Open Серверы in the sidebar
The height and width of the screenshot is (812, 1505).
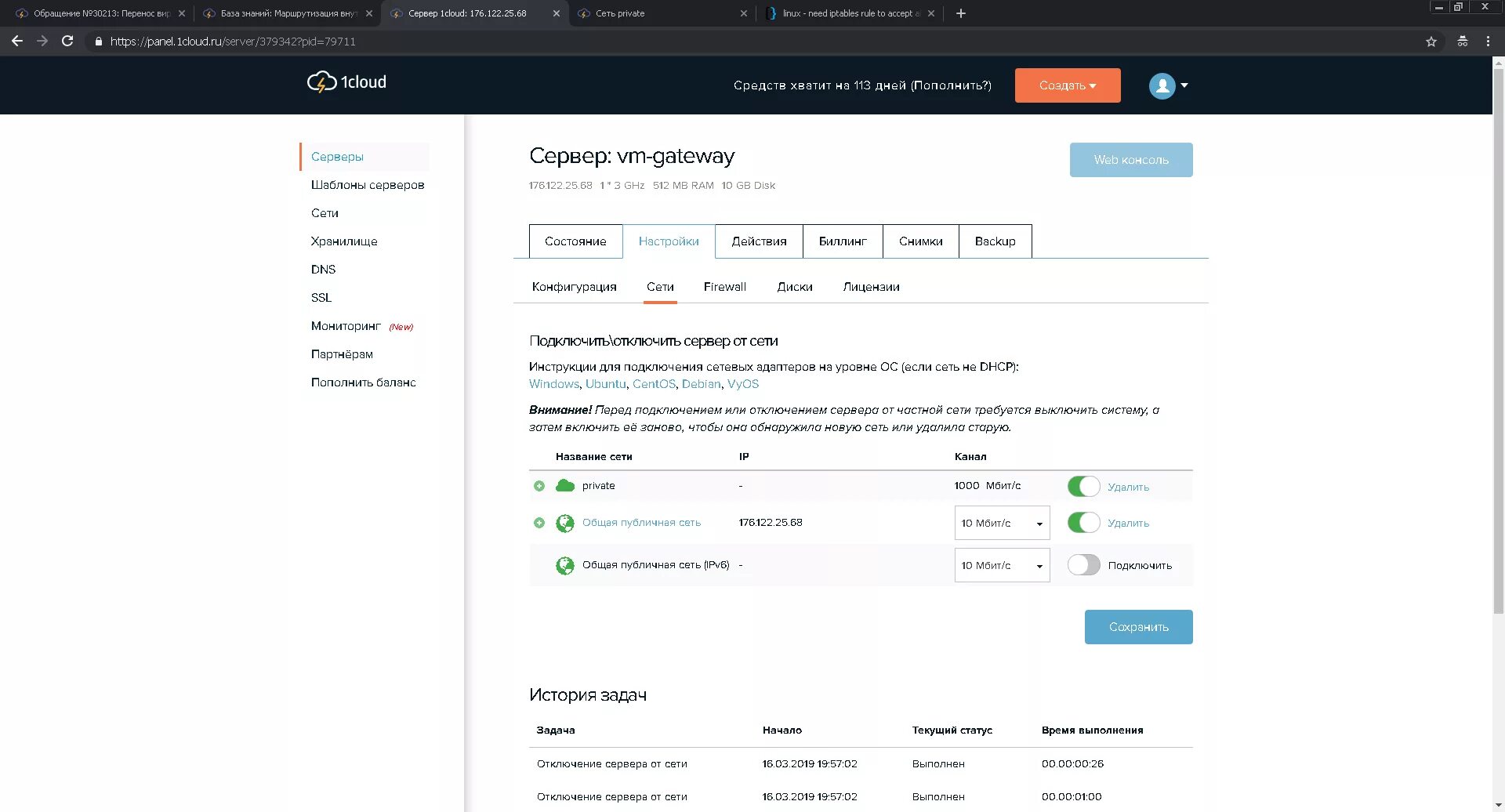click(337, 157)
